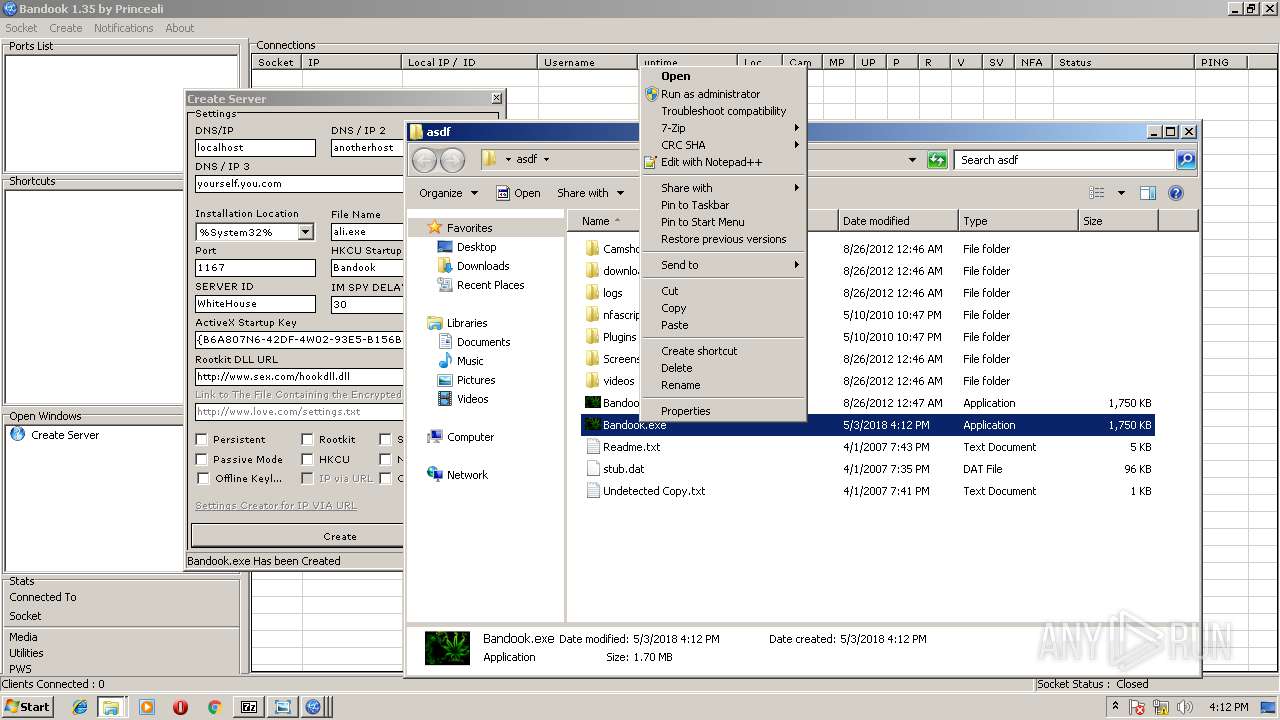The height and width of the screenshot is (720, 1280).
Task: Sort files by Size column
Action: coord(1118,221)
